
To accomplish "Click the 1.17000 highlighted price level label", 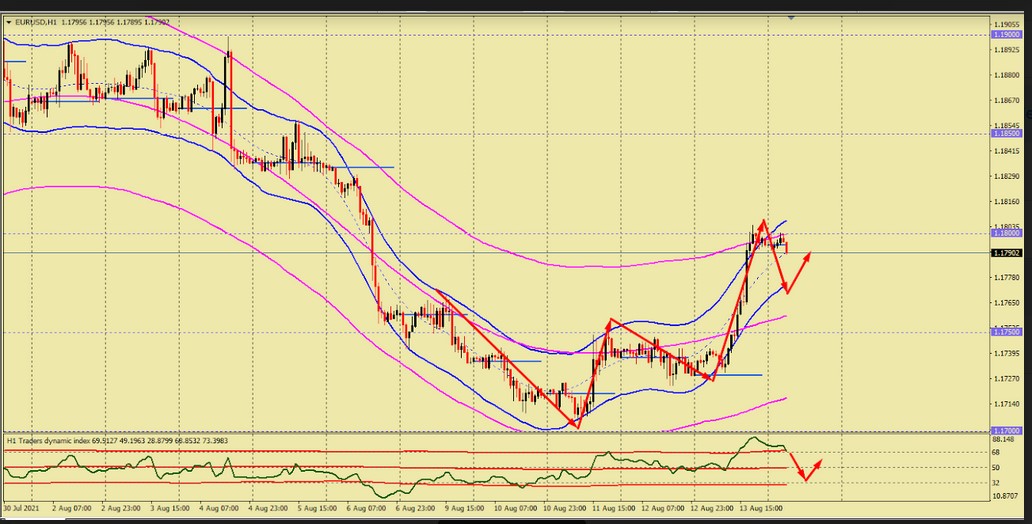I will [1005, 430].
